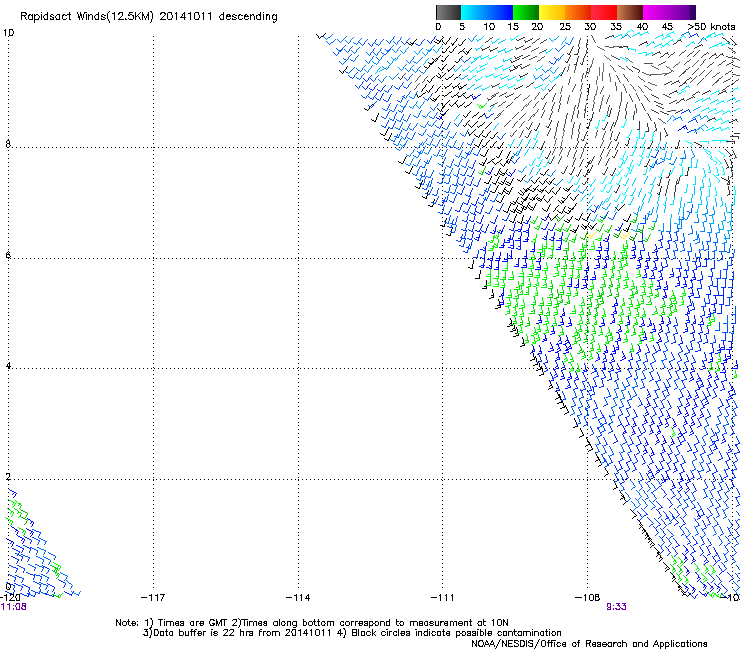
Task: Click the longitude '-108' axis label
Action: 588,598
